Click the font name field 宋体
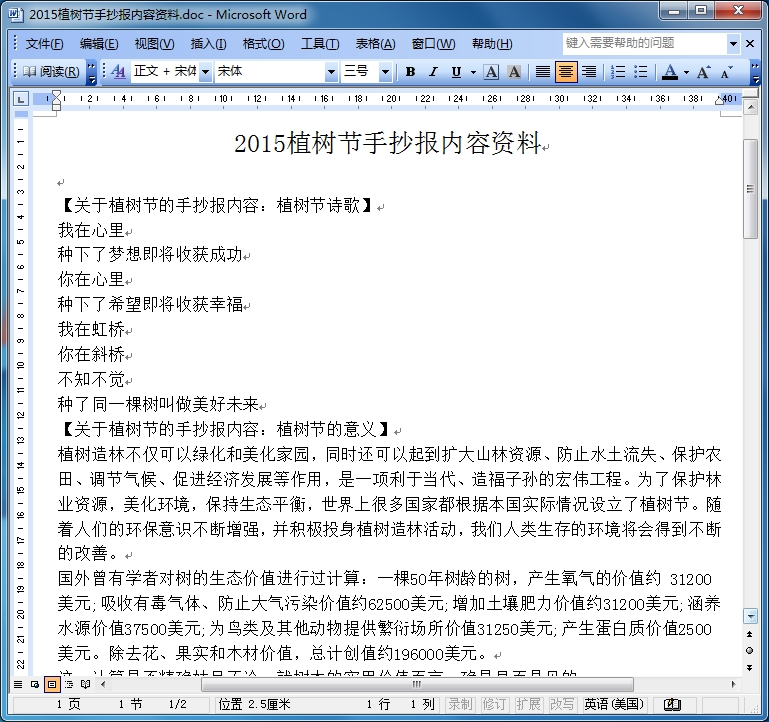 click(x=270, y=72)
